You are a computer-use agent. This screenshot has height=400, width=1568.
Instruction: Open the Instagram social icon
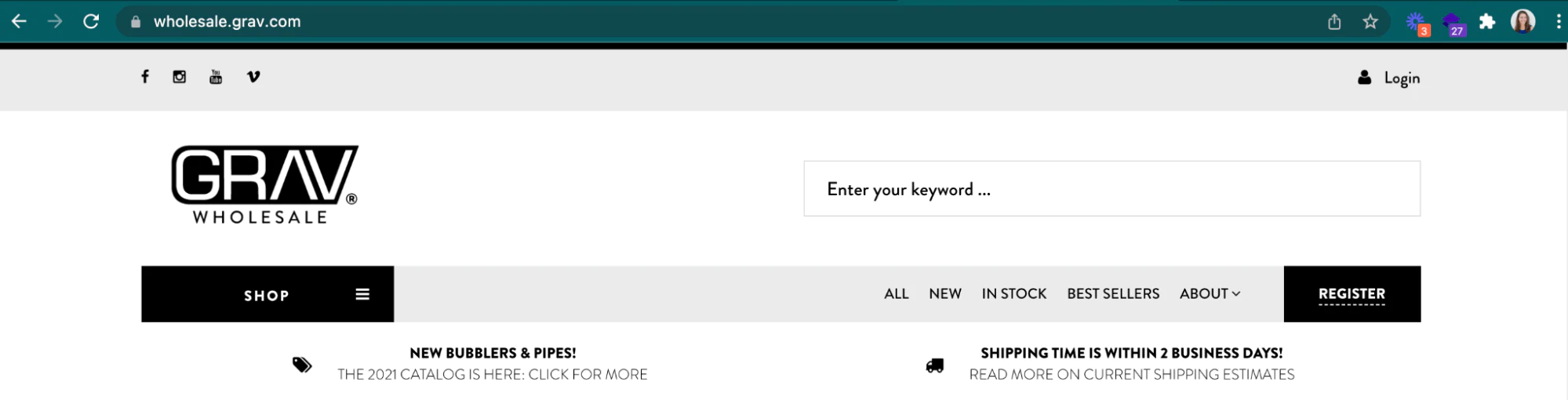[x=180, y=77]
